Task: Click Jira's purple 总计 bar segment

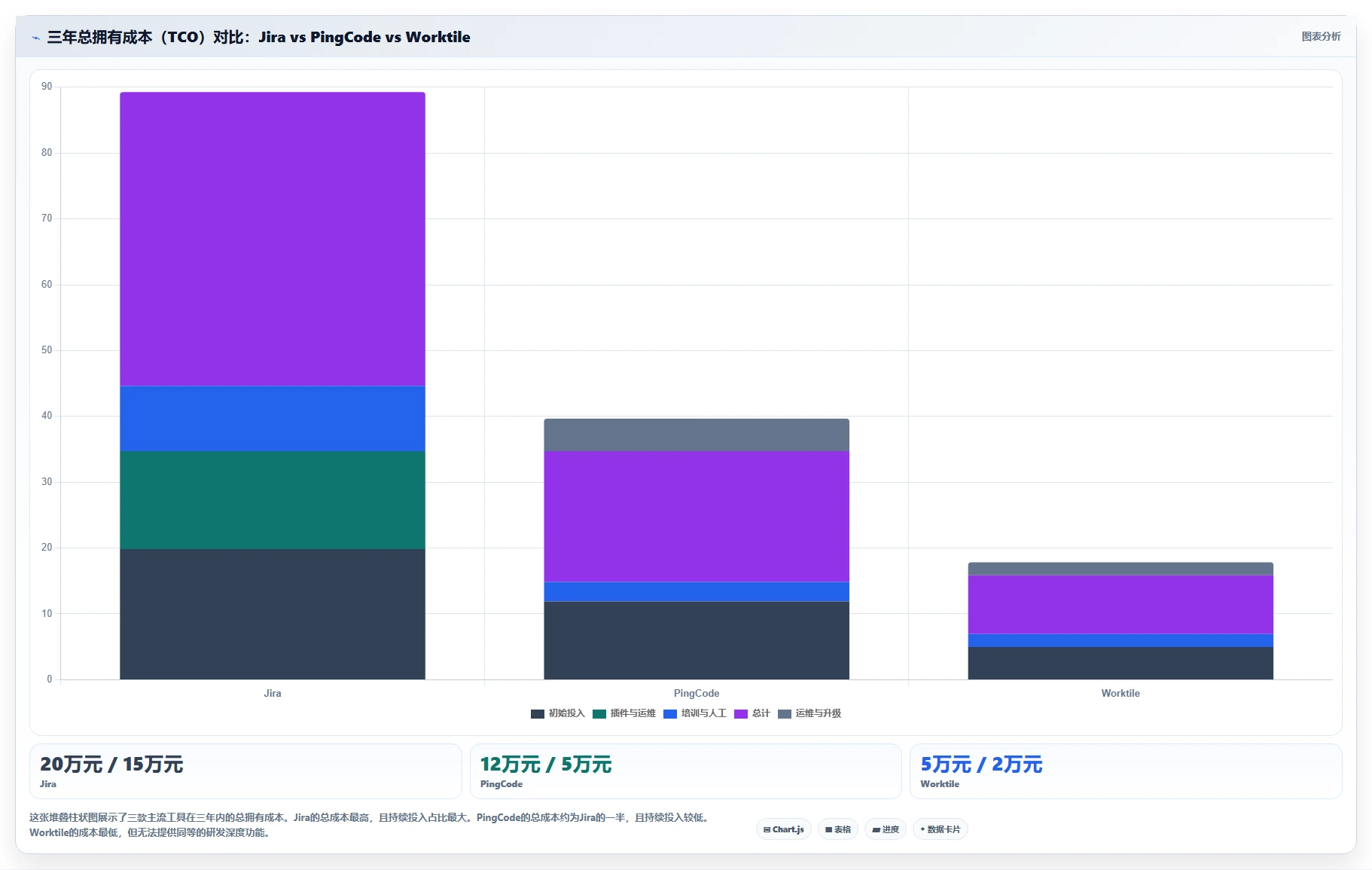Action: (x=273, y=239)
